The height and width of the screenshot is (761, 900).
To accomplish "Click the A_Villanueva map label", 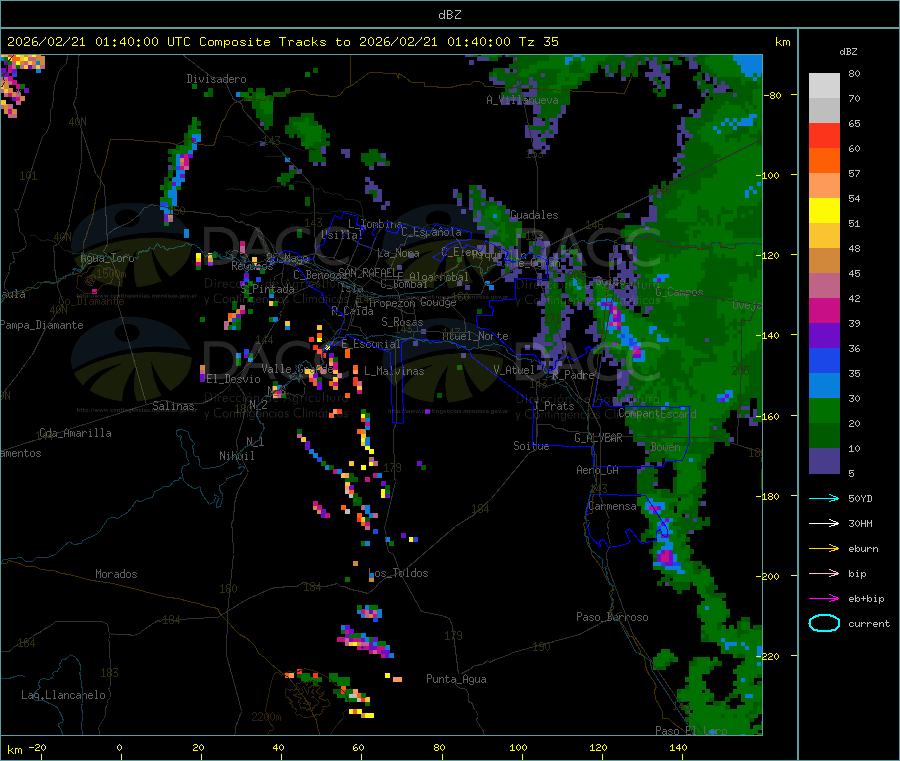I will (x=522, y=100).
